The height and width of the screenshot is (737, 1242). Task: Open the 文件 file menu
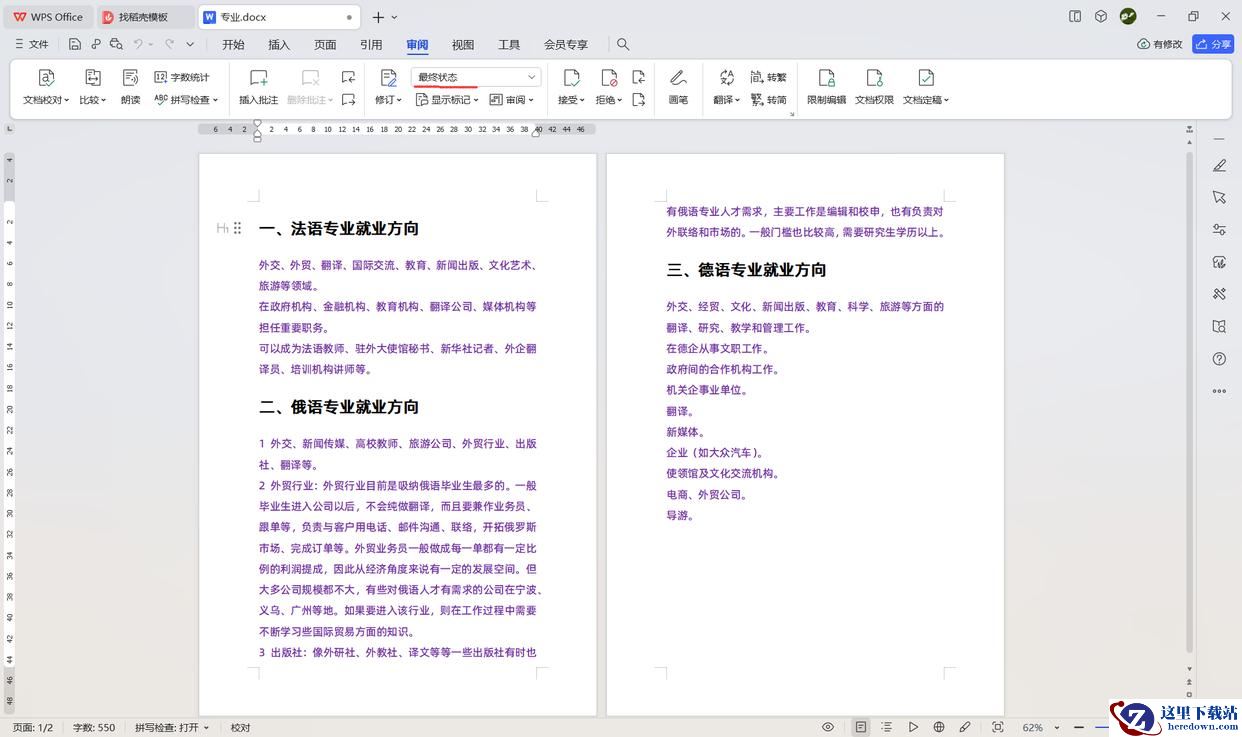point(31,45)
